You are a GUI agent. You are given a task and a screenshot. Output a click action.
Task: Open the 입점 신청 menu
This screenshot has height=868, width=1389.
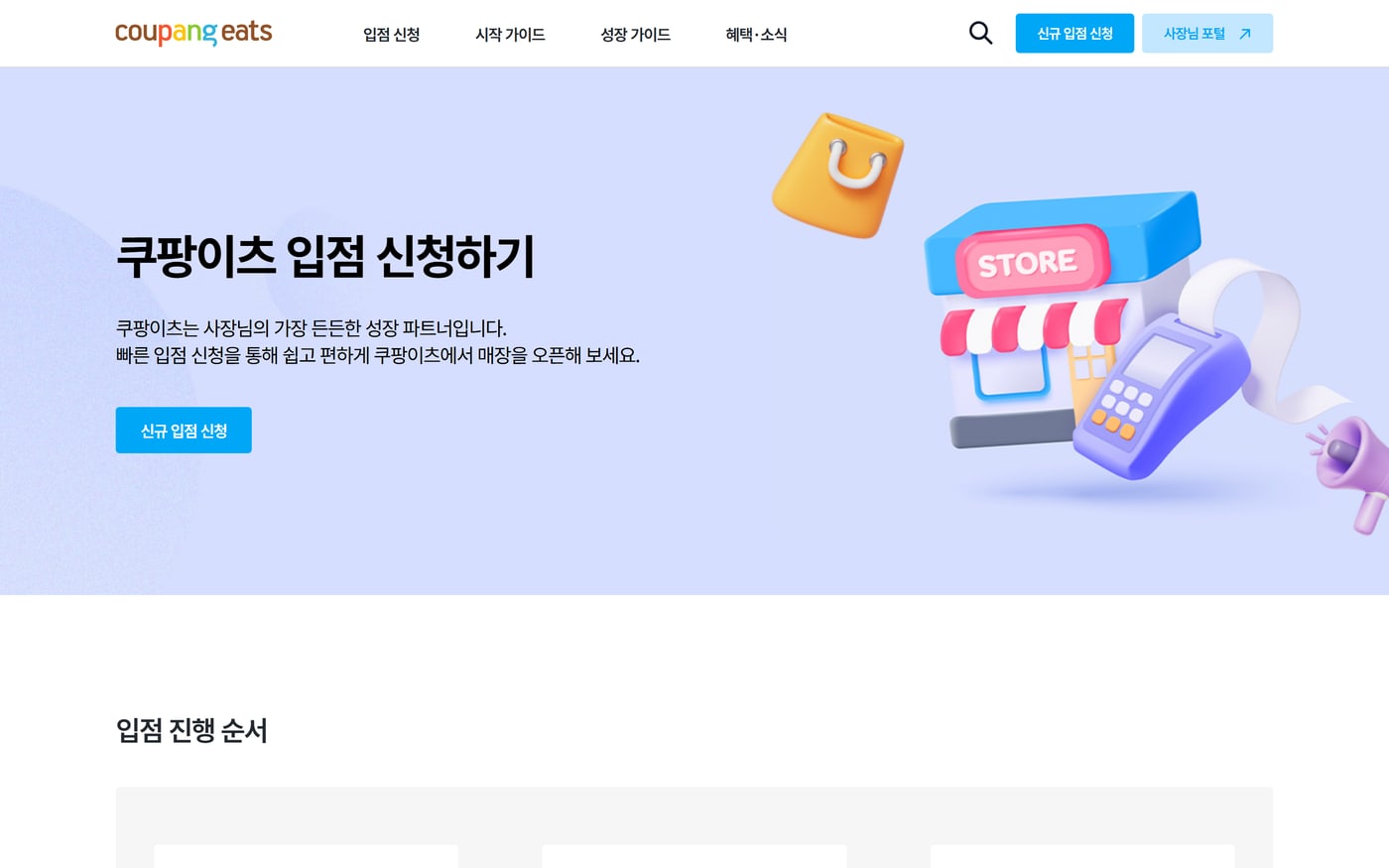(391, 35)
